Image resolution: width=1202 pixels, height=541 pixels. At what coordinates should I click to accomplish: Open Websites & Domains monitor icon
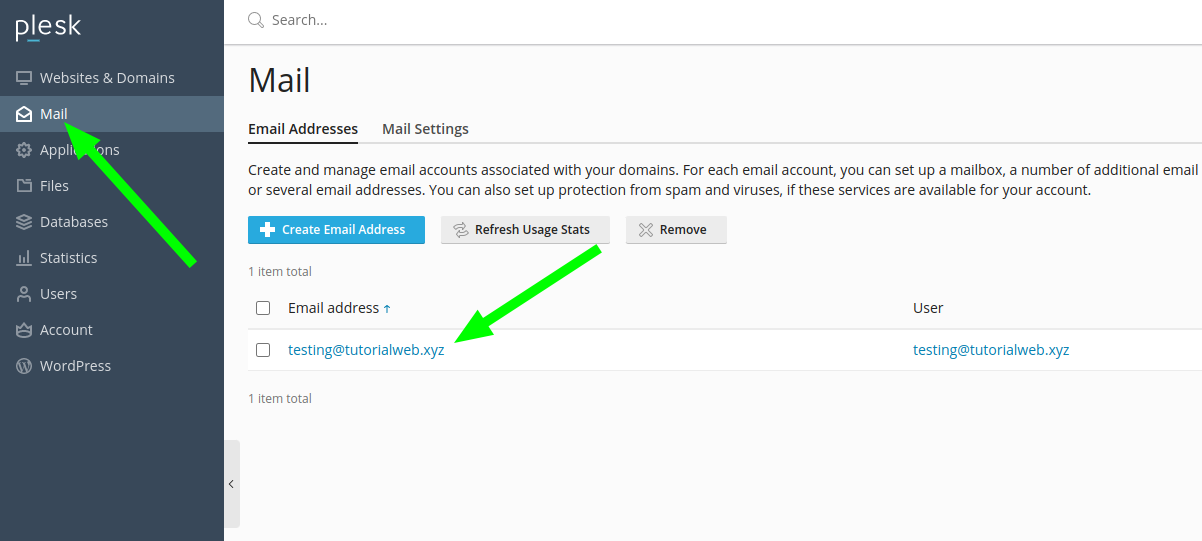pyautogui.click(x=23, y=78)
